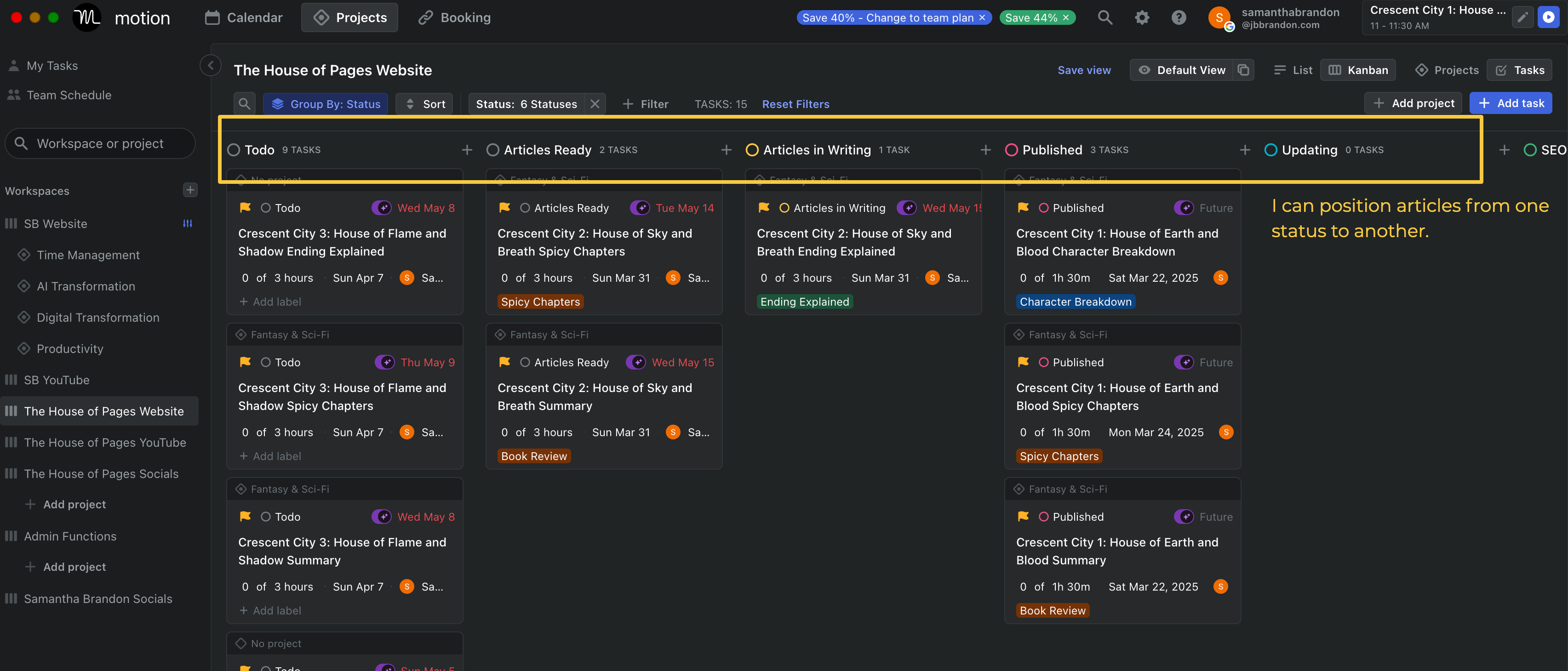Focus the Workspace or project search field

pos(100,143)
